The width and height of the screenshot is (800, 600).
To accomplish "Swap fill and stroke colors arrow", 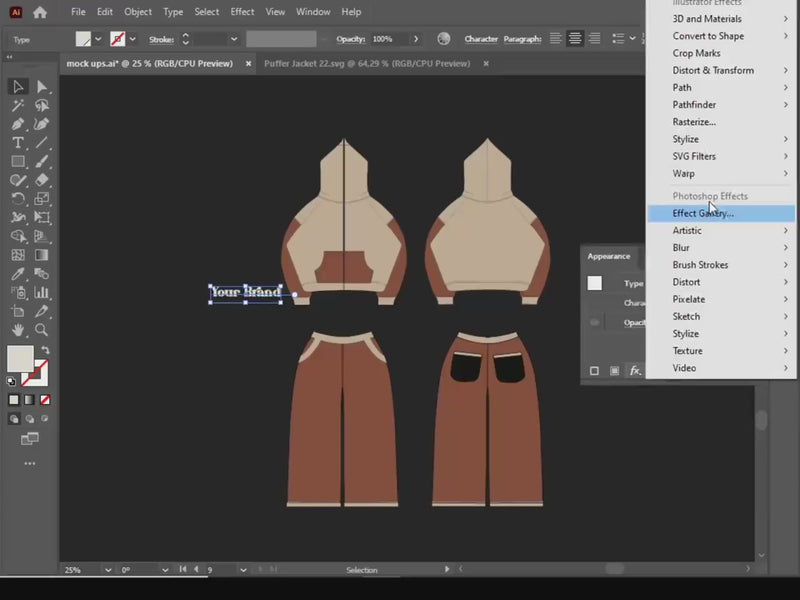I will click(x=44, y=351).
